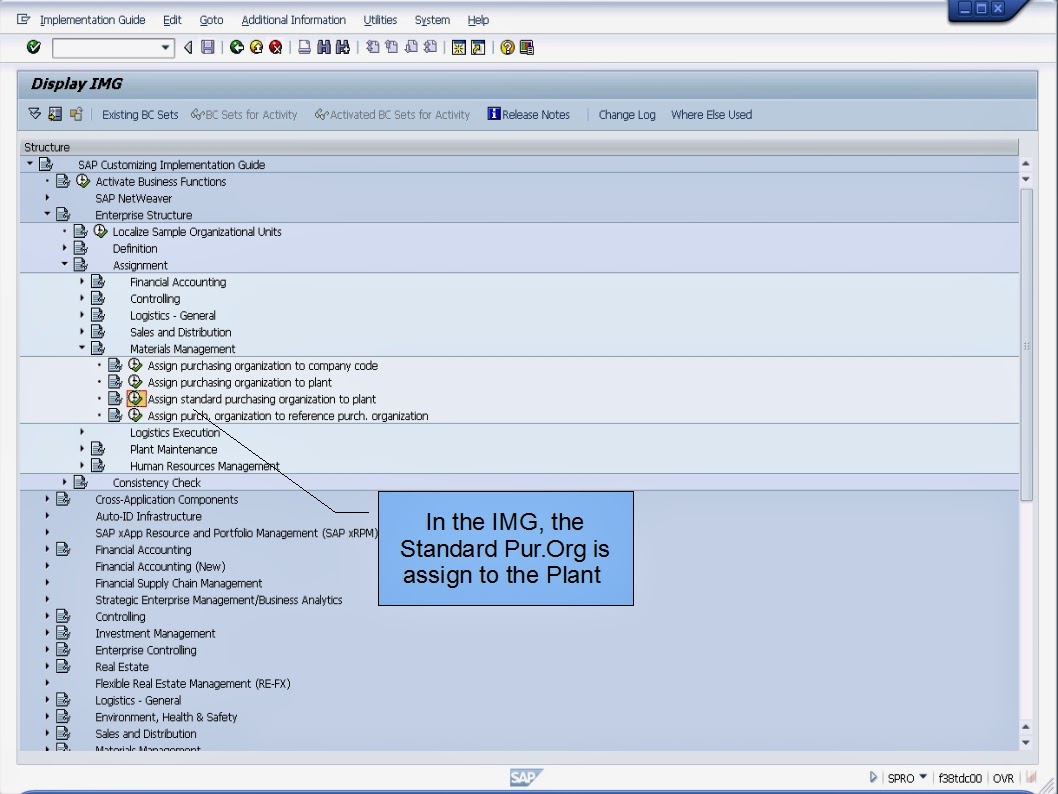Open the Find (binoculars) icon
Viewport: 1058px width, 794px height.
click(322, 47)
